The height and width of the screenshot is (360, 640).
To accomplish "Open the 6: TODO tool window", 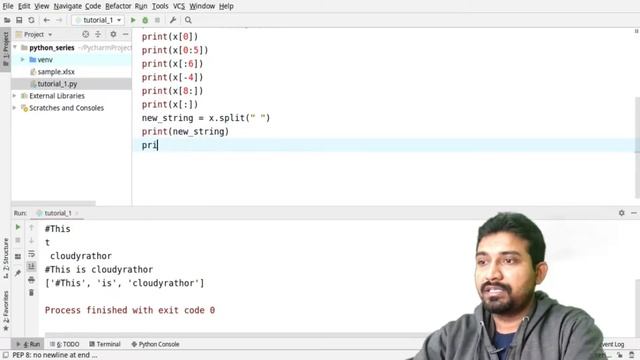I will pyautogui.click(x=64, y=344).
